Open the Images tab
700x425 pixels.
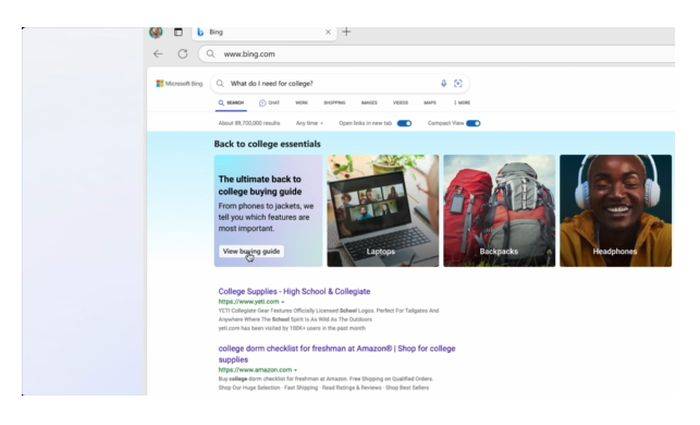(369, 103)
